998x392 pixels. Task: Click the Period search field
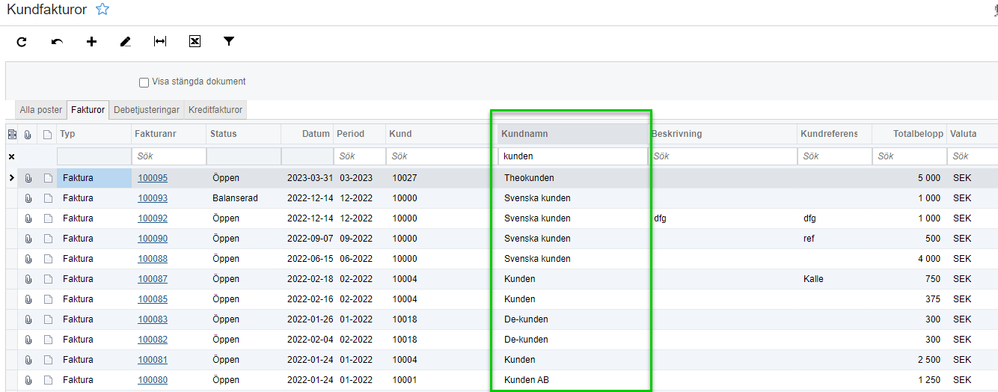[359, 157]
